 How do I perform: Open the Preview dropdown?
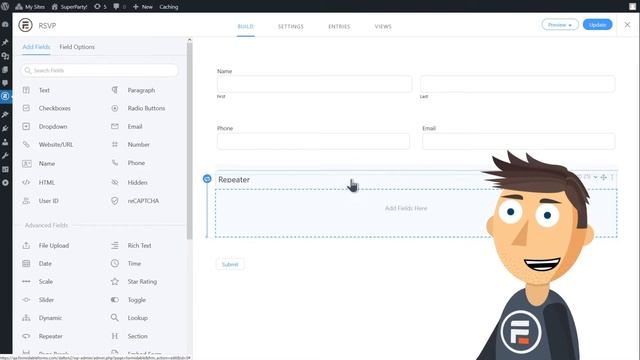click(560, 25)
